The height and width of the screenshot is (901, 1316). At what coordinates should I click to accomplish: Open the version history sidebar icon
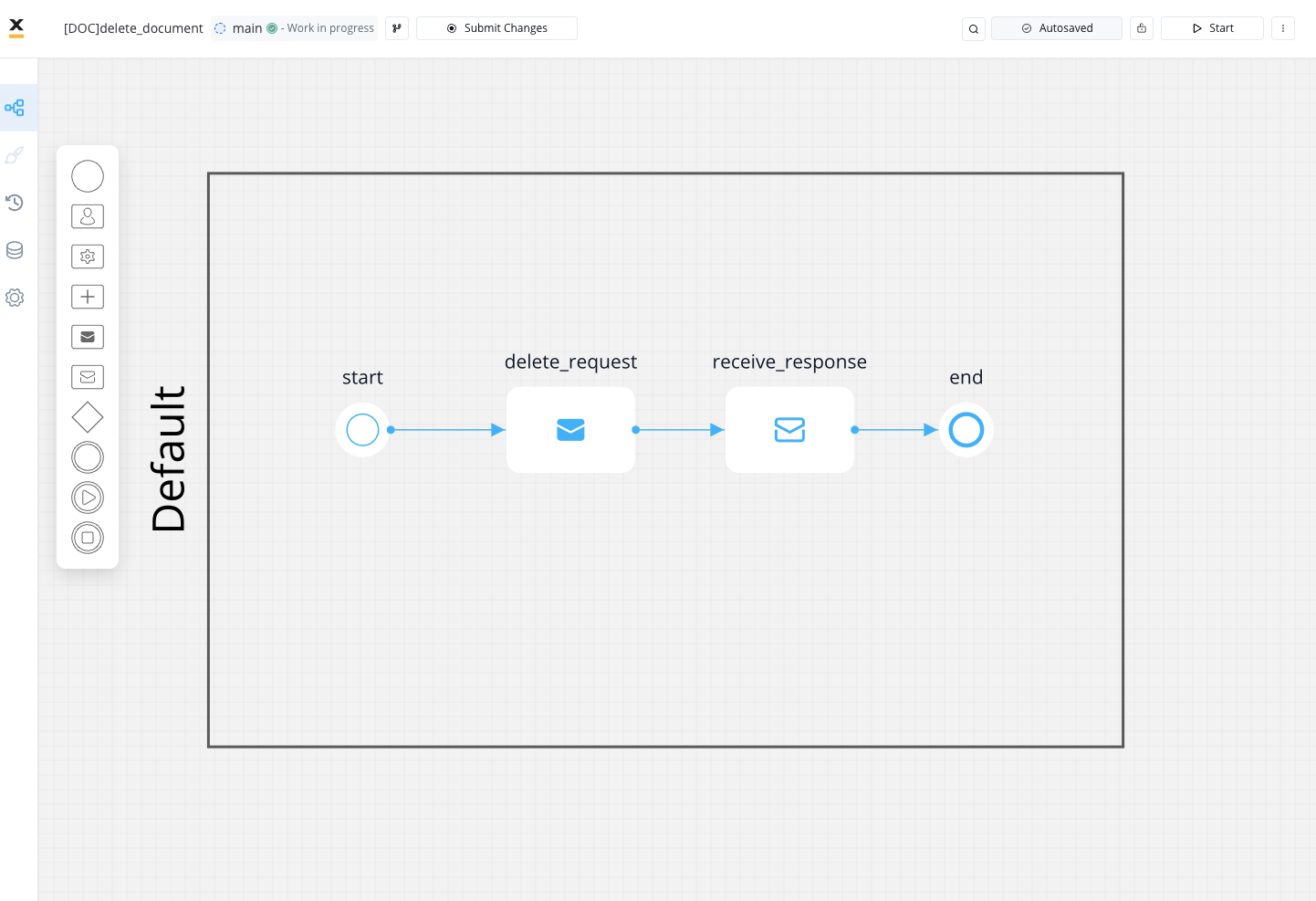click(15, 203)
